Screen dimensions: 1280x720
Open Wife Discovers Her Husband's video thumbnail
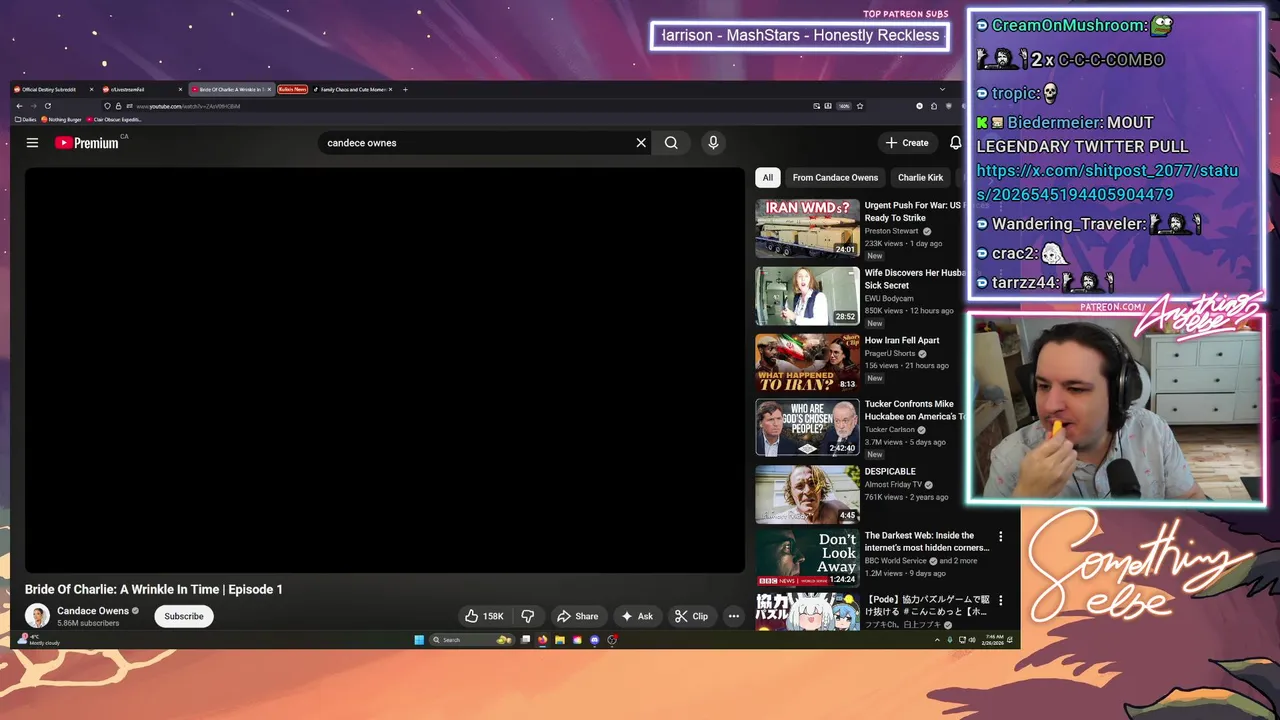(807, 295)
